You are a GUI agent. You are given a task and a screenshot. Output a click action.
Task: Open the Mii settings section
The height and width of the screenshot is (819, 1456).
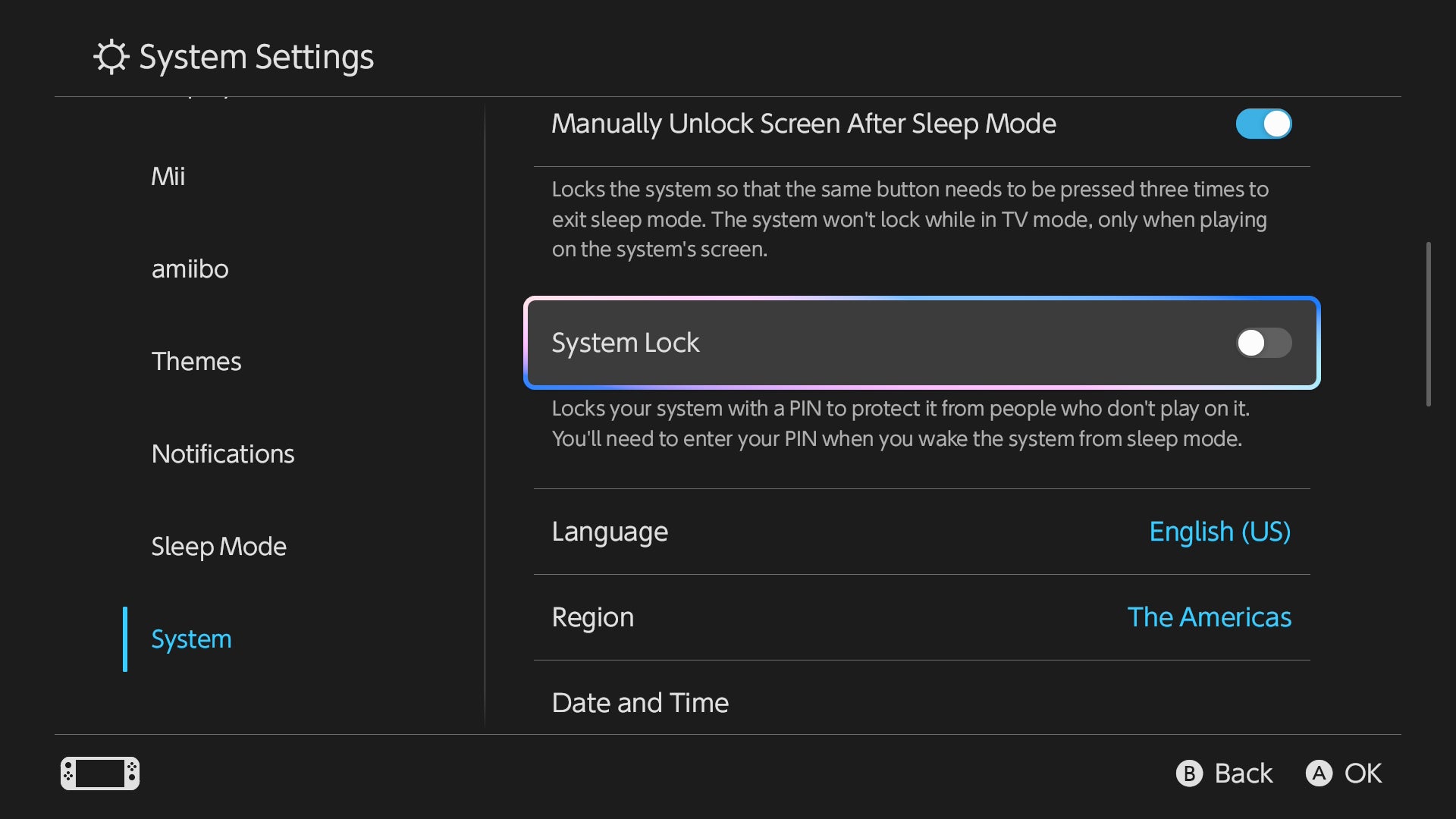[168, 177]
